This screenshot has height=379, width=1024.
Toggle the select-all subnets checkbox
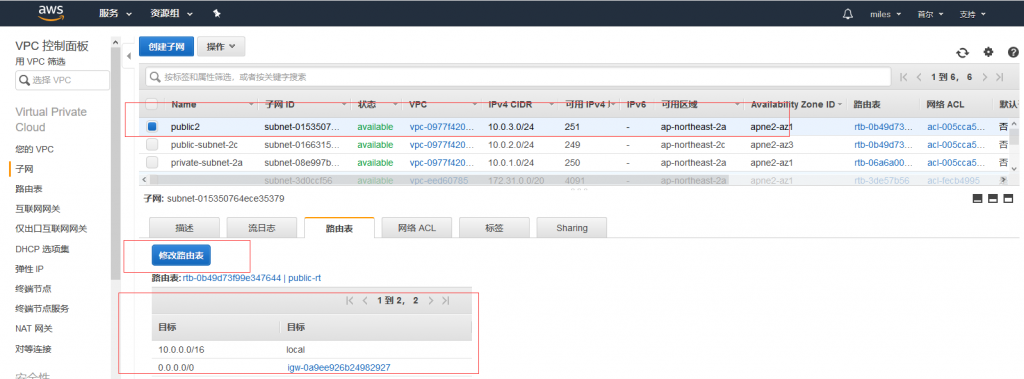152,104
